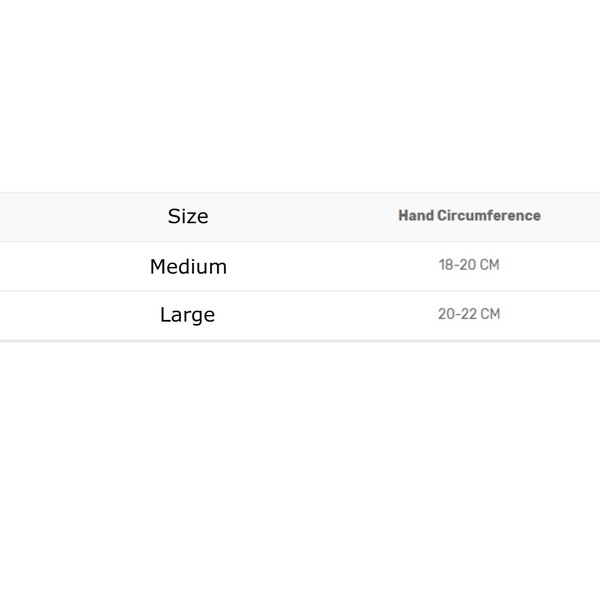Click the top border of the header row
This screenshot has width=600, height=600.
[x=300, y=192]
